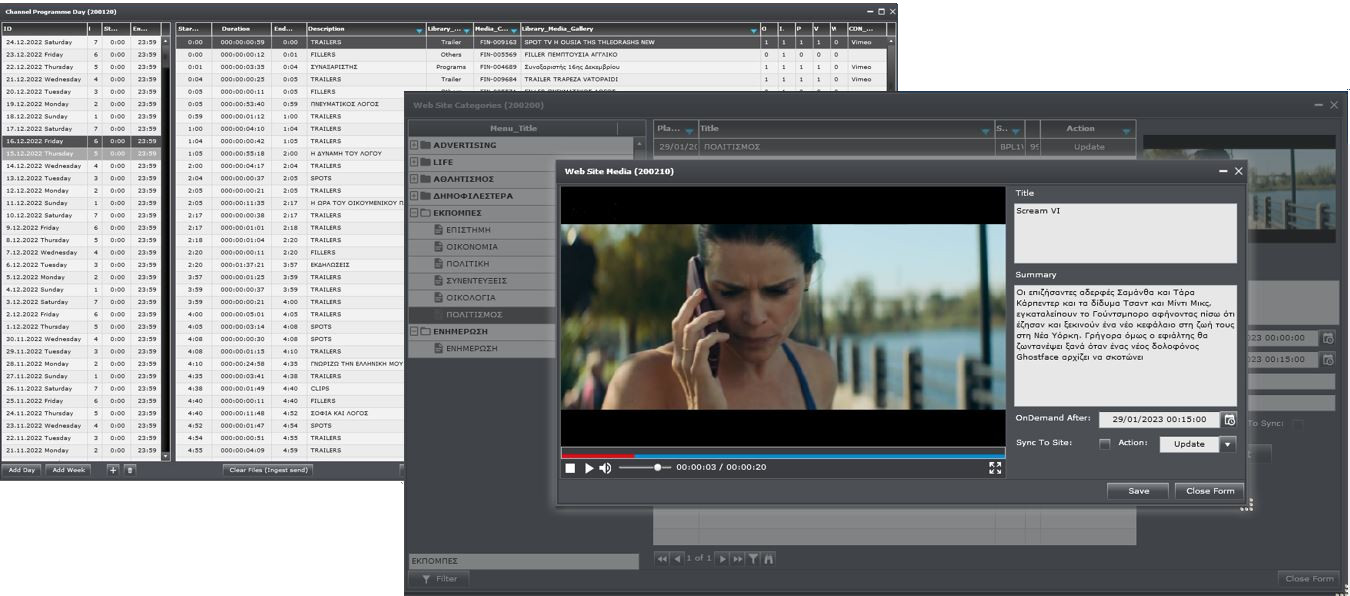Screen dimensions: 1350x596
Task: Select ΟΙΚΟΛΟΓΙΑ in the category tree
Action: [470, 298]
